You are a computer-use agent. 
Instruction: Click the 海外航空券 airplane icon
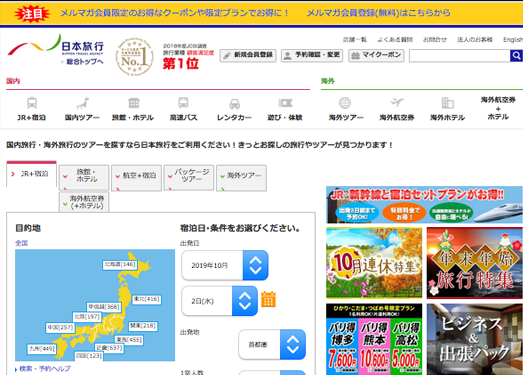pos(397,102)
